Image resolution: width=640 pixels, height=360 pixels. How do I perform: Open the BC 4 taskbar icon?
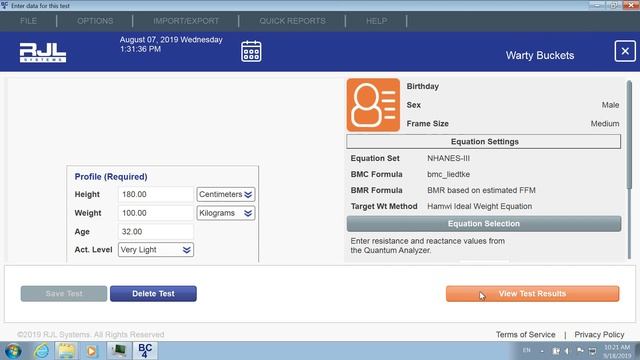point(145,351)
